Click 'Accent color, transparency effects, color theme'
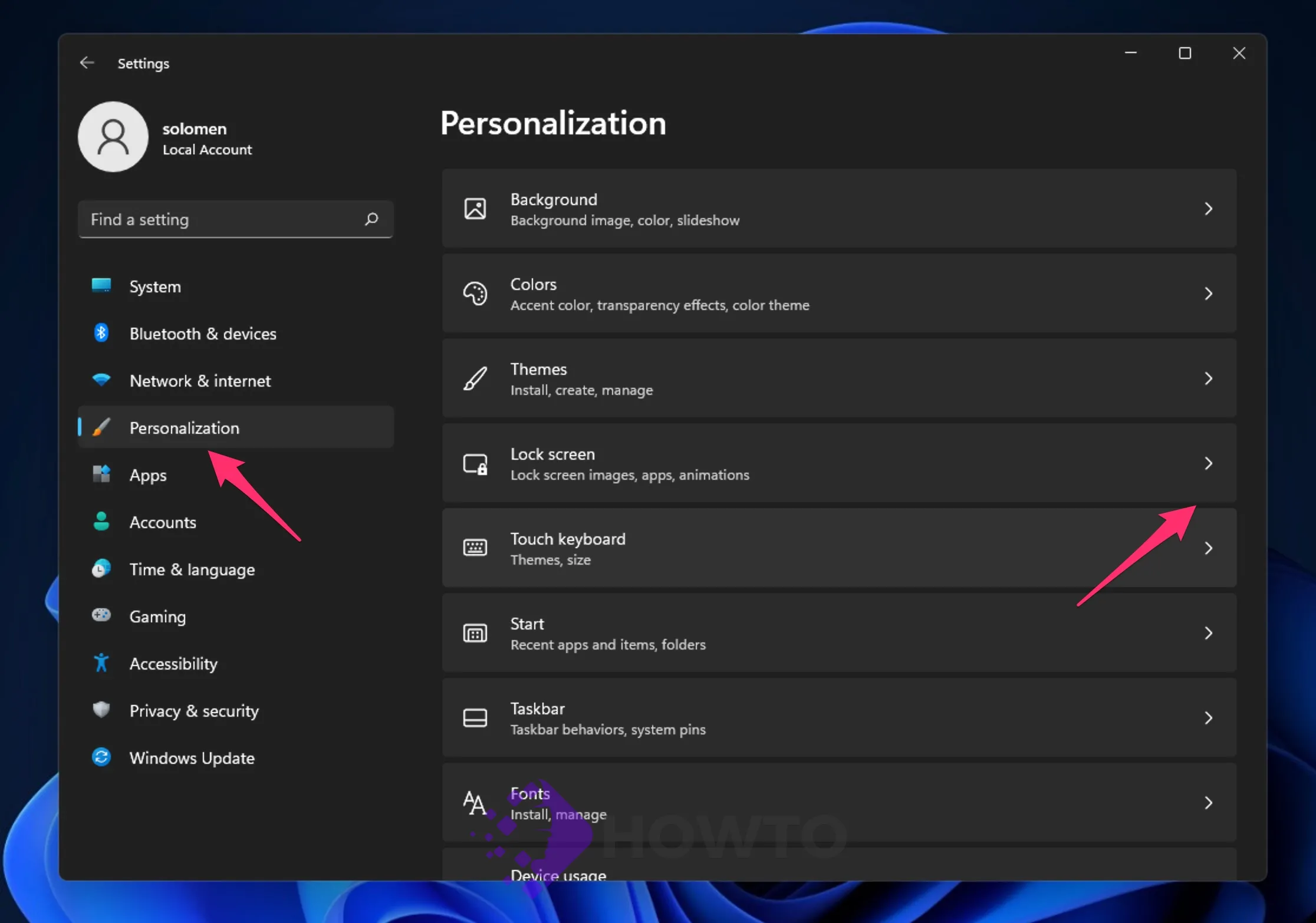This screenshot has width=1316, height=923. (660, 305)
